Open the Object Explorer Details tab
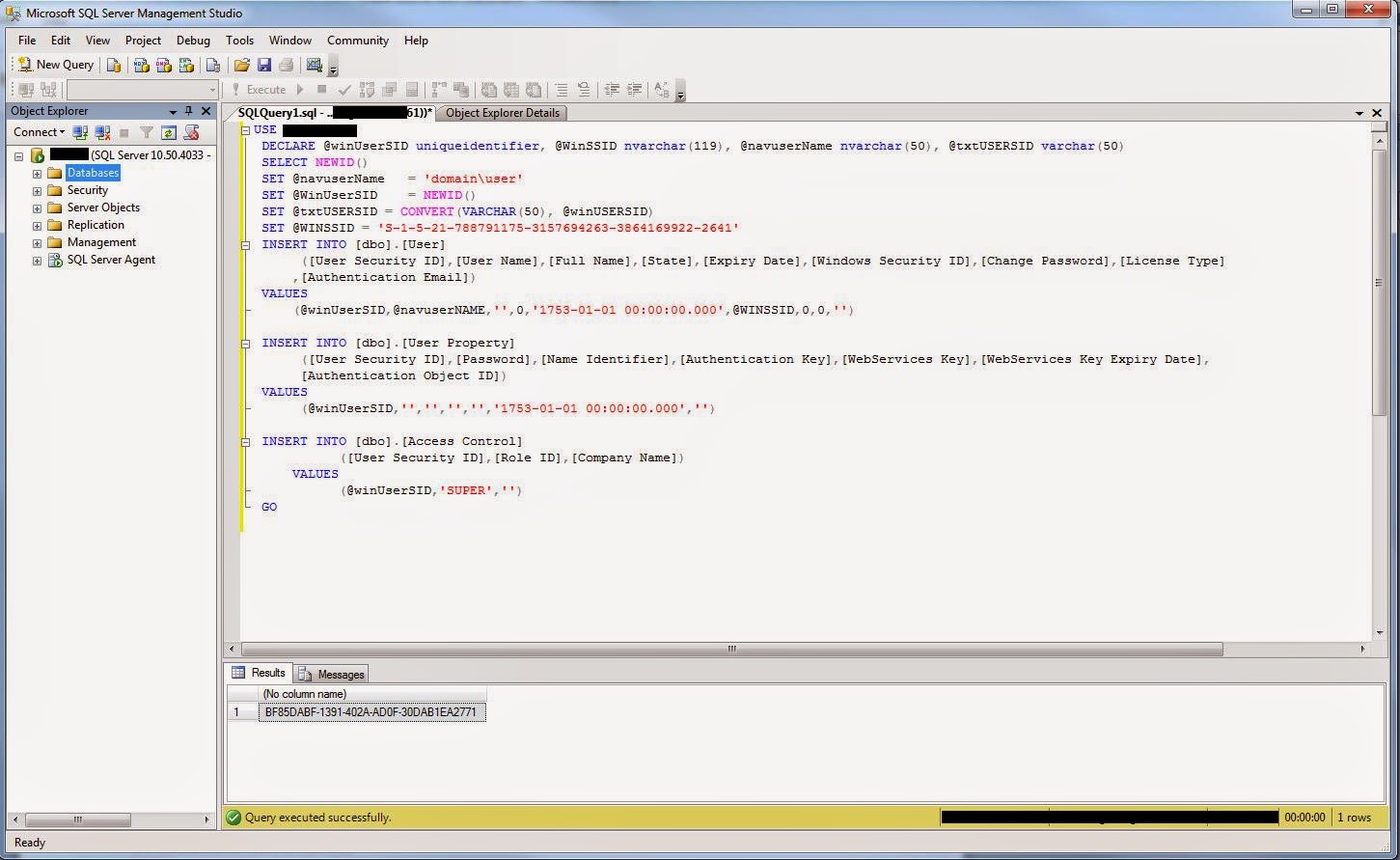The image size is (1400, 860). point(503,113)
